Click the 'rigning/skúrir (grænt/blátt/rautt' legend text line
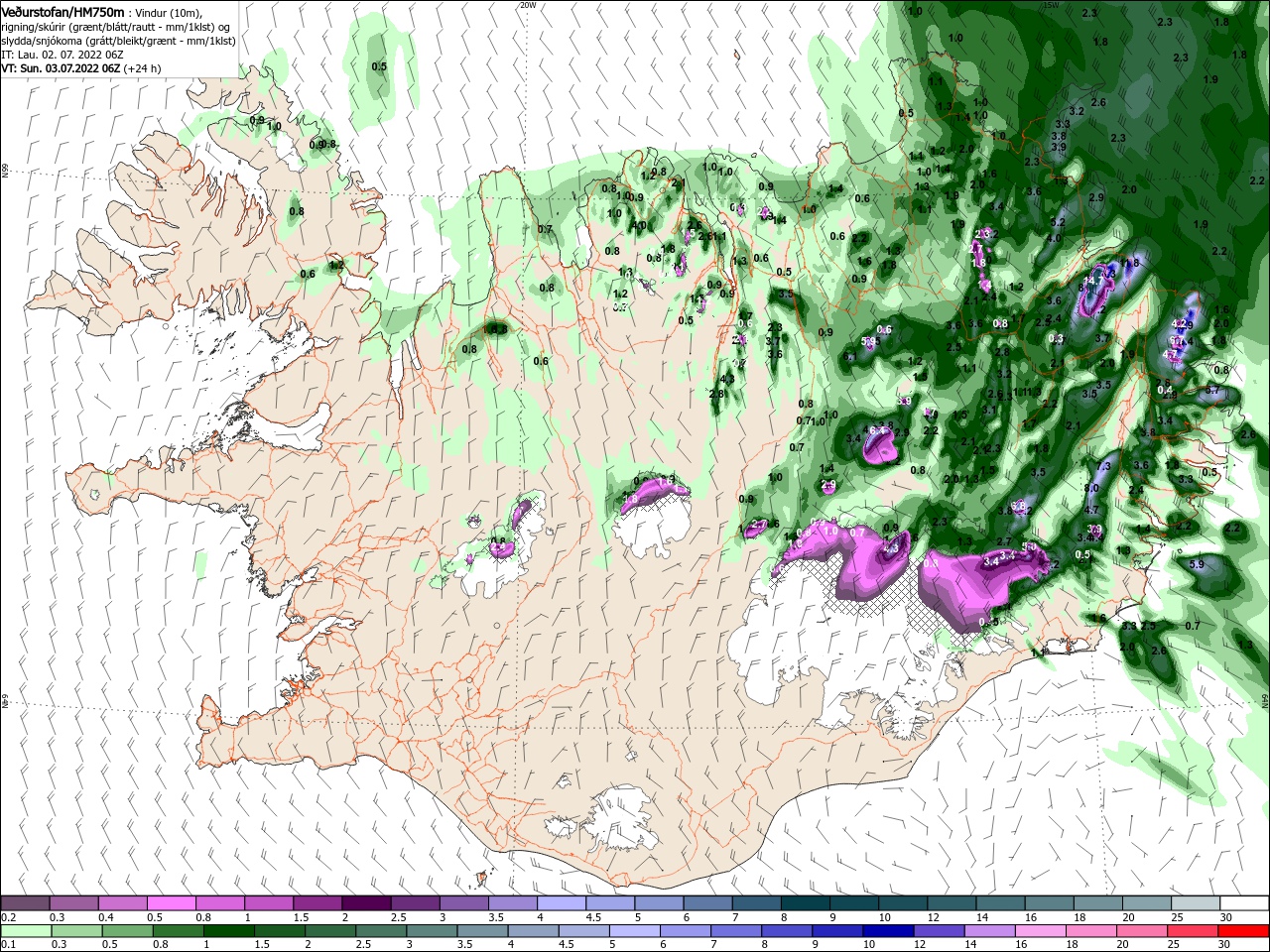Screen dimensions: 1270x952 coord(117,26)
